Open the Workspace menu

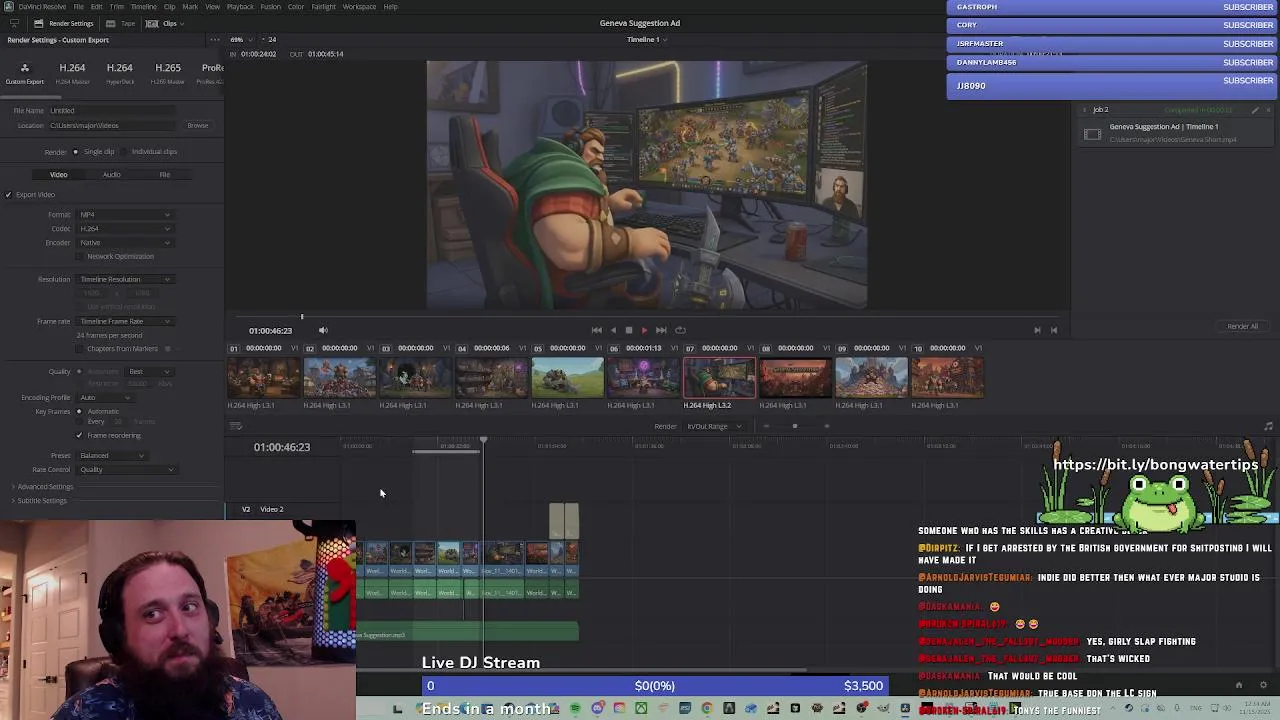coord(360,7)
